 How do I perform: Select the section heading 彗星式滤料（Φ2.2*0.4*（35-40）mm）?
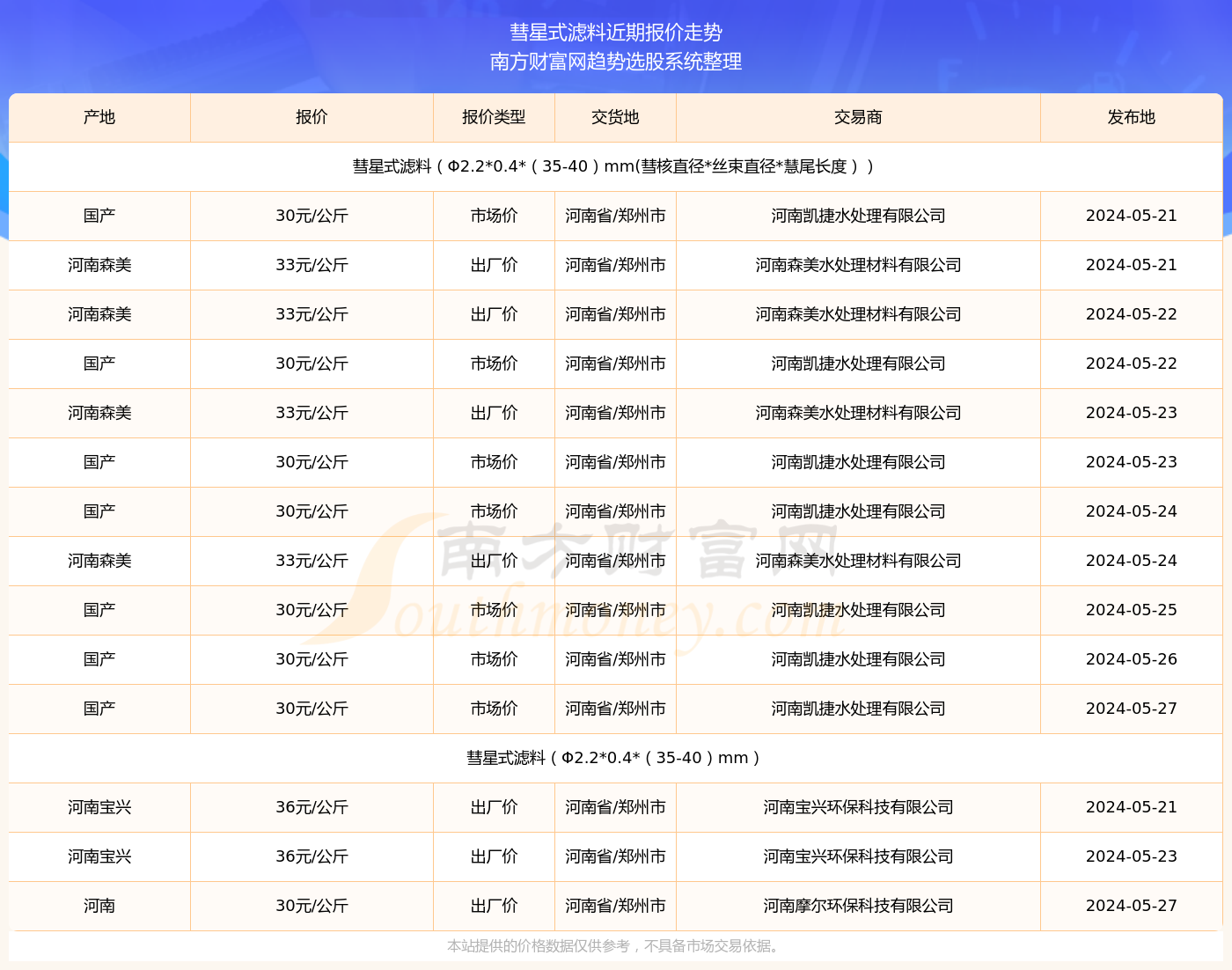pos(615,758)
